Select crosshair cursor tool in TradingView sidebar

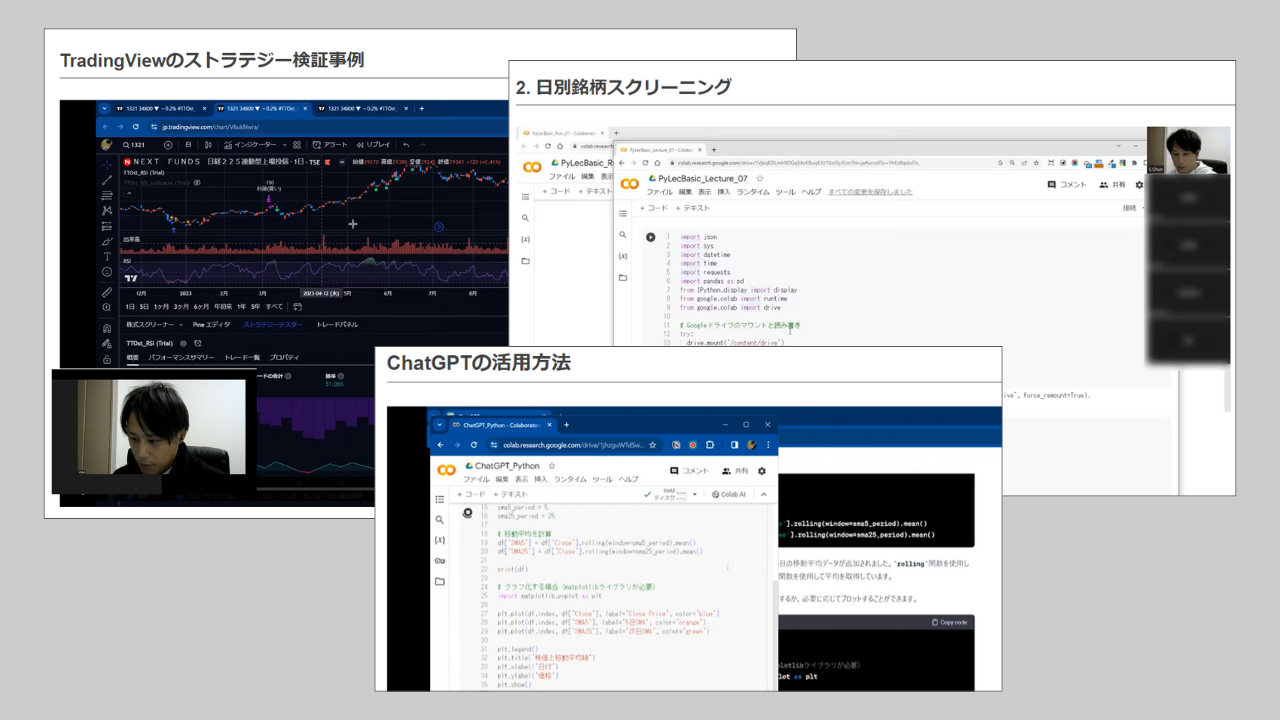pos(107,165)
